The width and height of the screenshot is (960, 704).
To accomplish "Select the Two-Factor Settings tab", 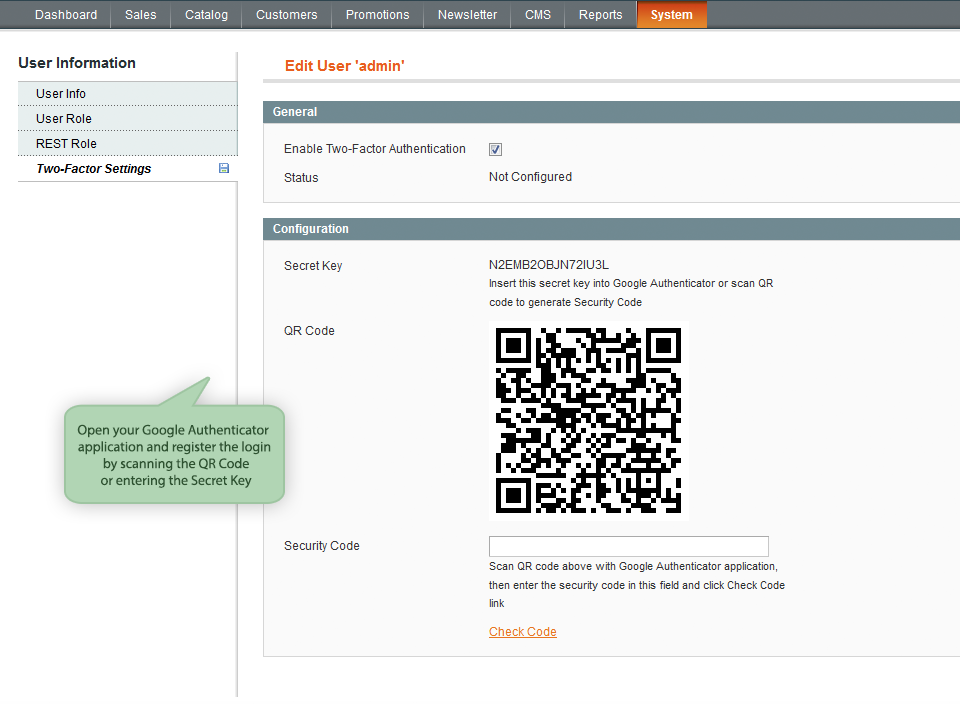I will point(127,169).
